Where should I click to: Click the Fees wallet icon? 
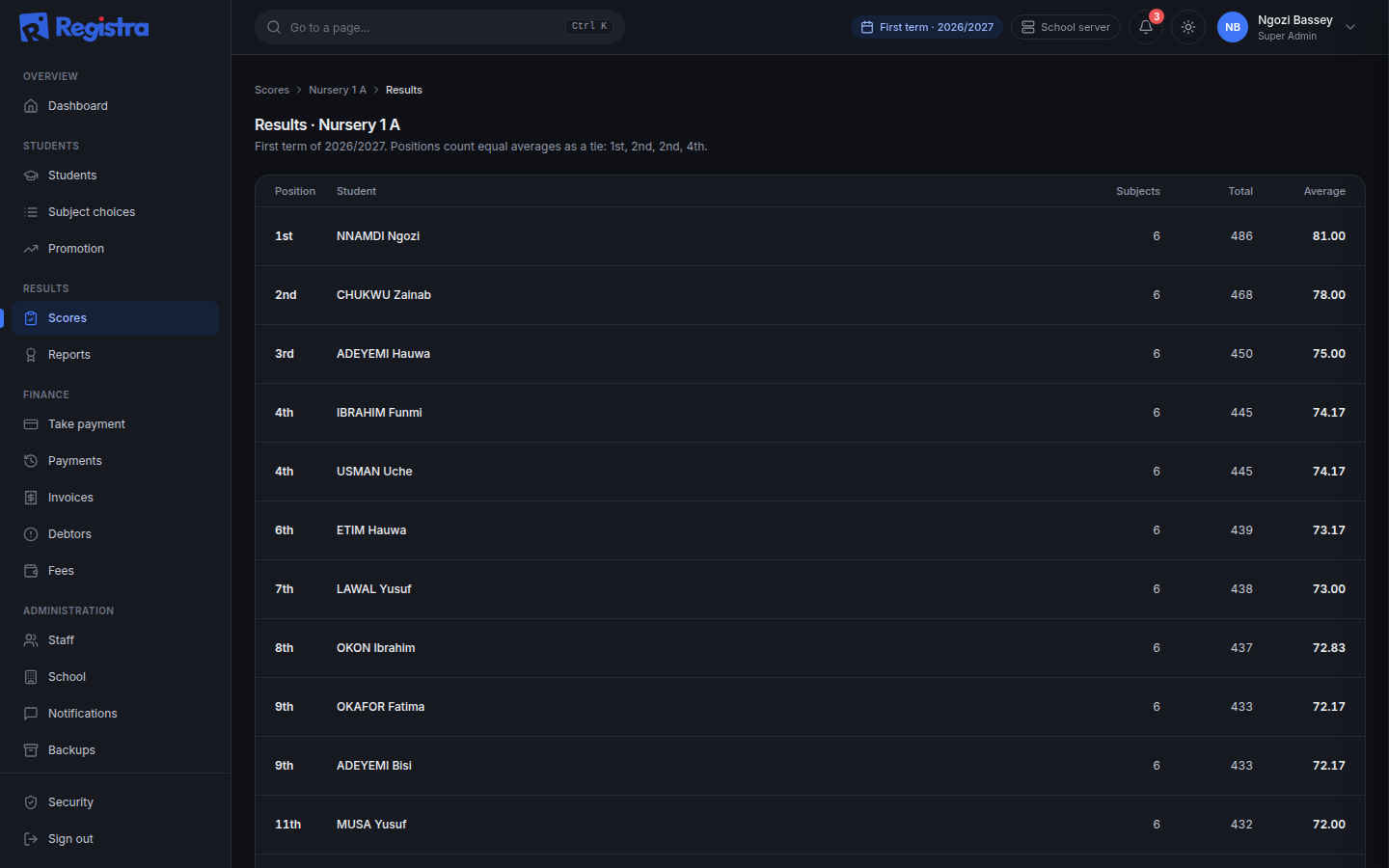point(31,571)
